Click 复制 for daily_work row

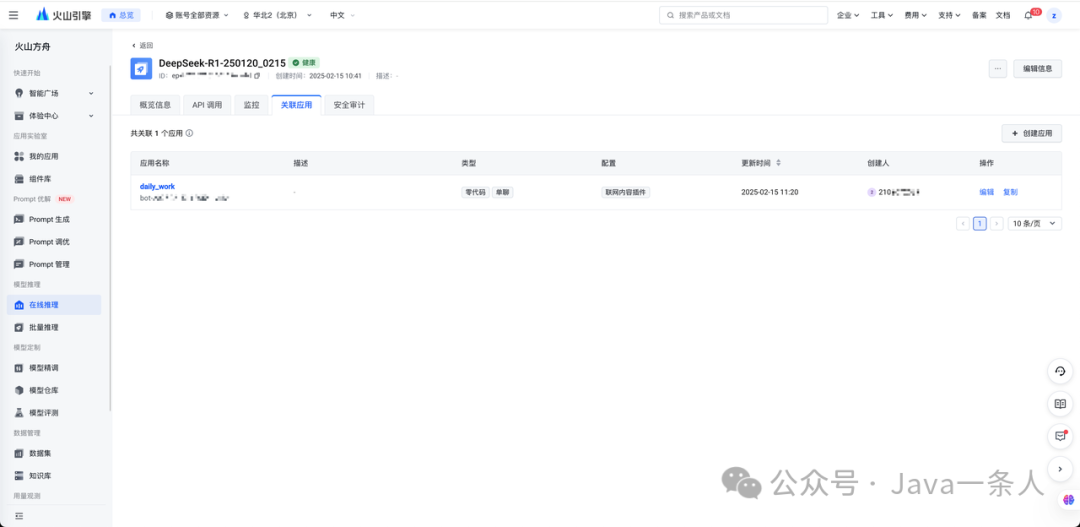[x=1010, y=192]
